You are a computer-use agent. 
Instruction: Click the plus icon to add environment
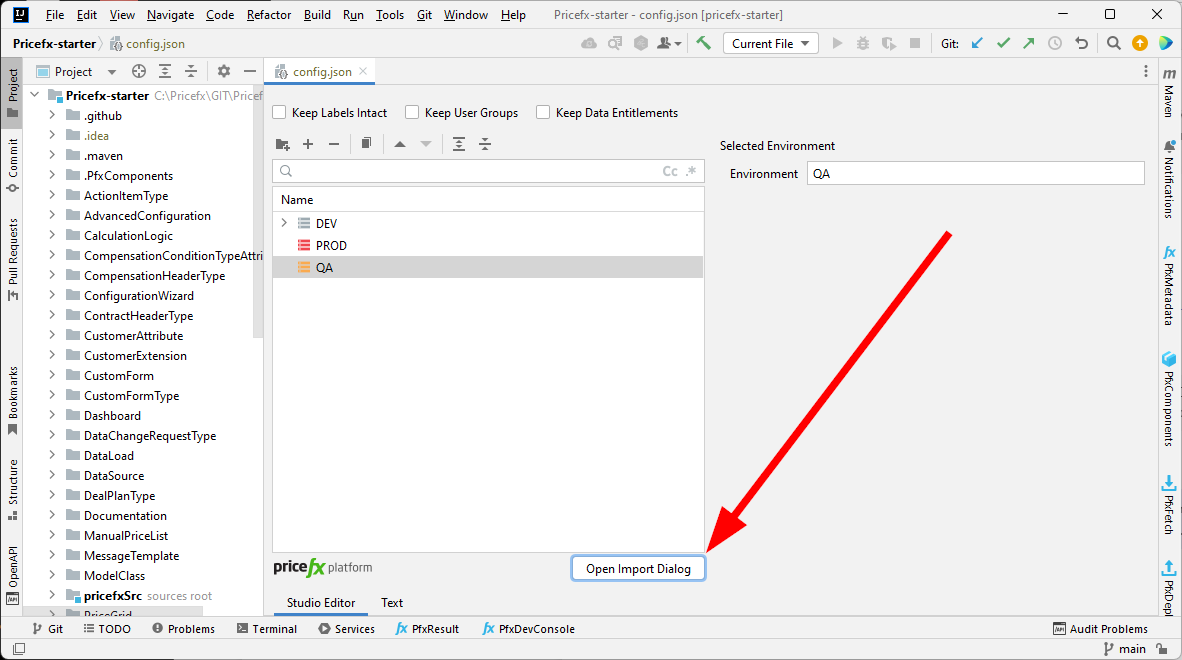click(x=308, y=144)
